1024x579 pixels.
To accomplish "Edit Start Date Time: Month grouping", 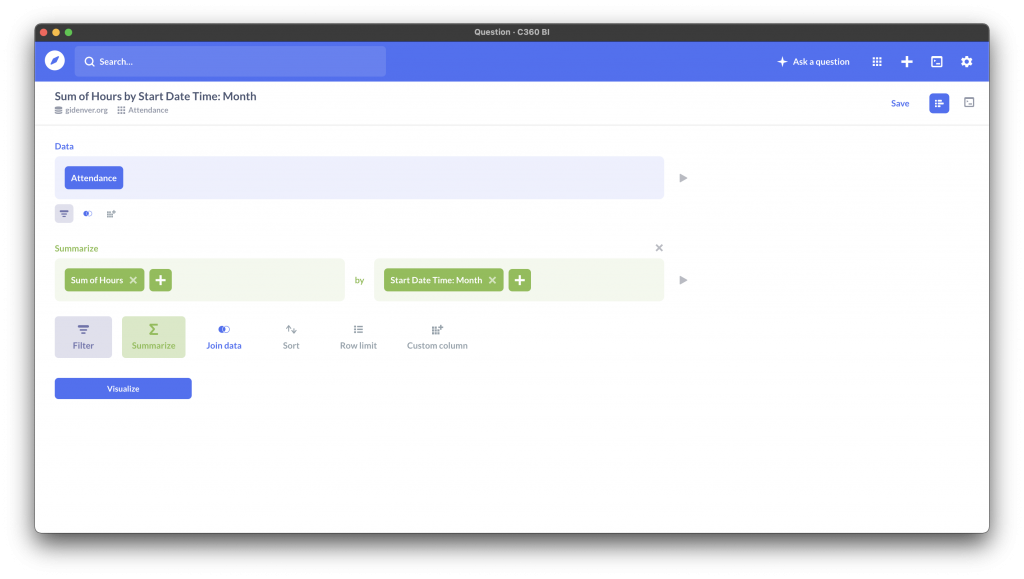I will tap(436, 280).
